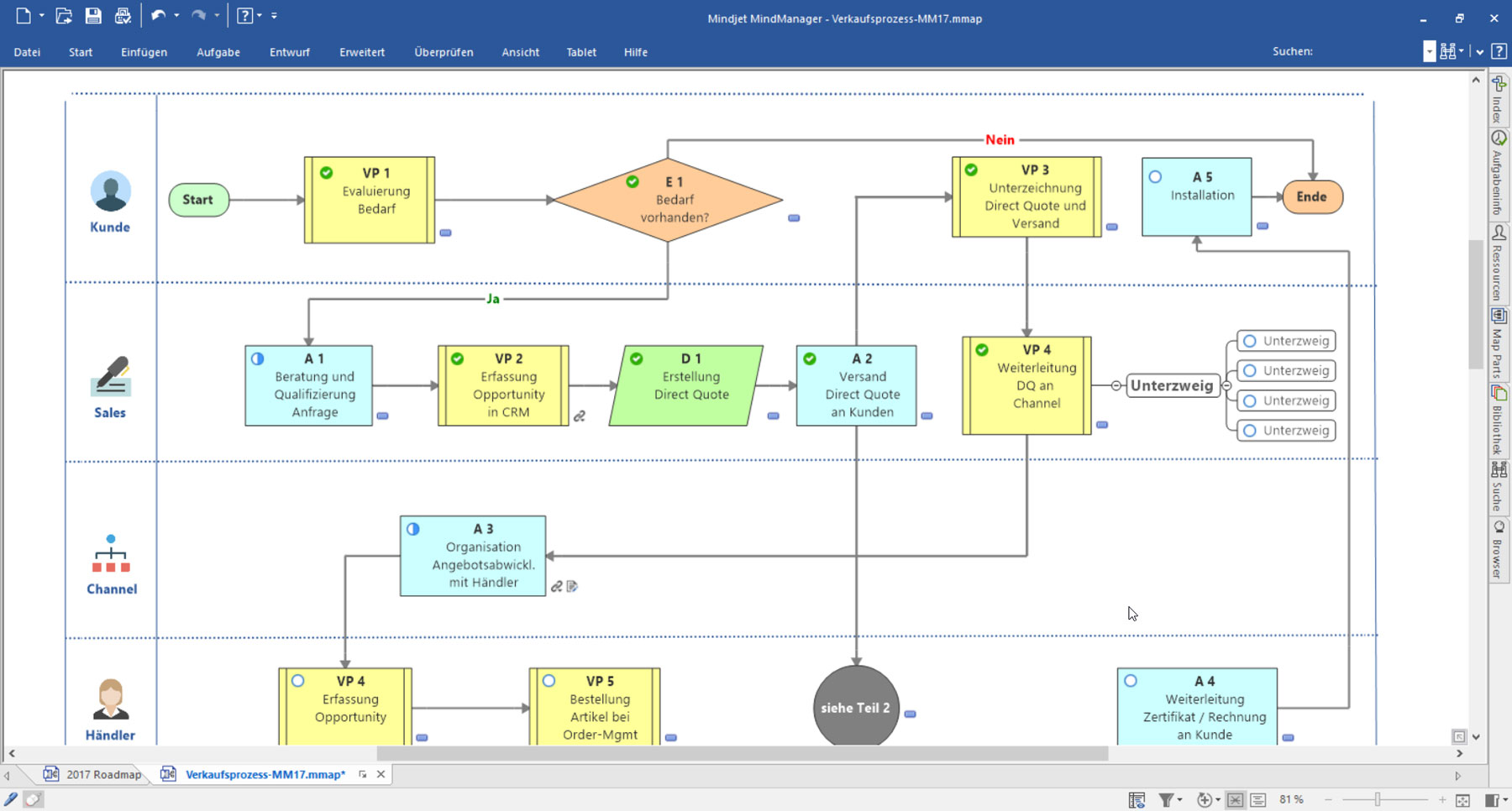Select the Start node in the flowchart
This screenshot has height=811, width=1512.
point(198,200)
